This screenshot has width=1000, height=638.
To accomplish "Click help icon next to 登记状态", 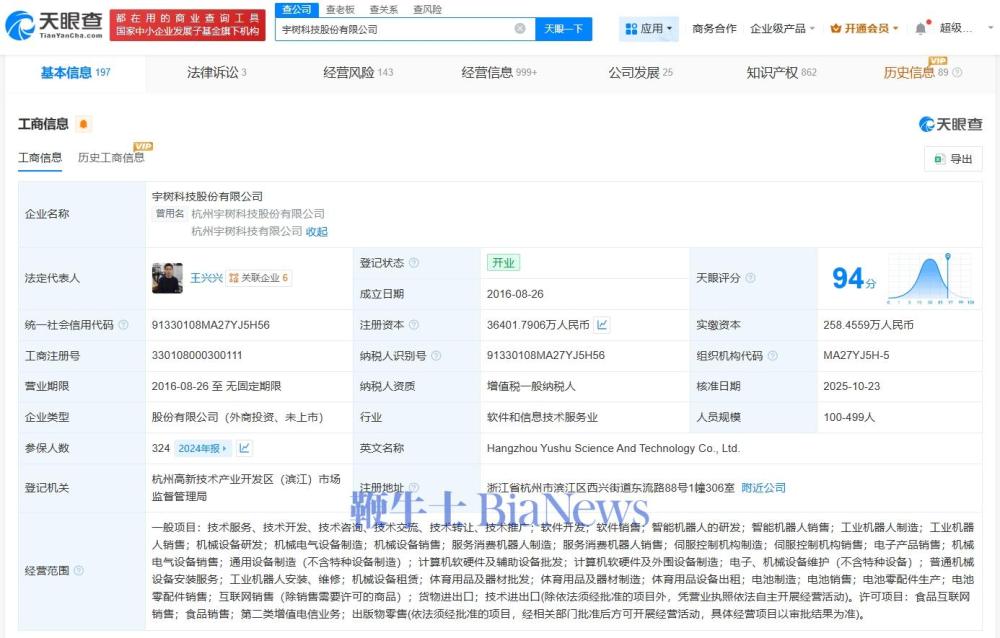I will [414, 263].
